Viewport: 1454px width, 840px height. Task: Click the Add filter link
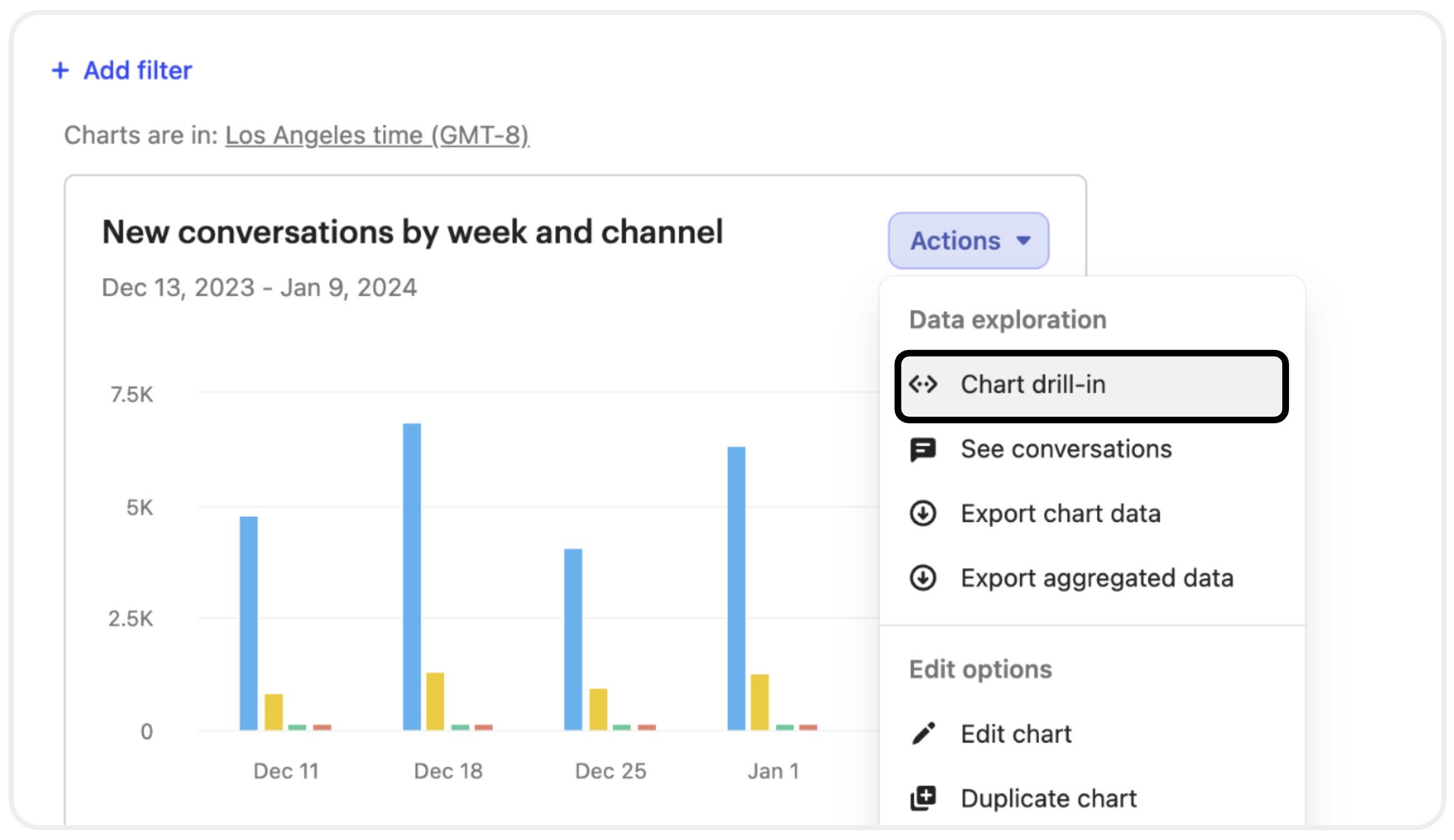(x=122, y=70)
